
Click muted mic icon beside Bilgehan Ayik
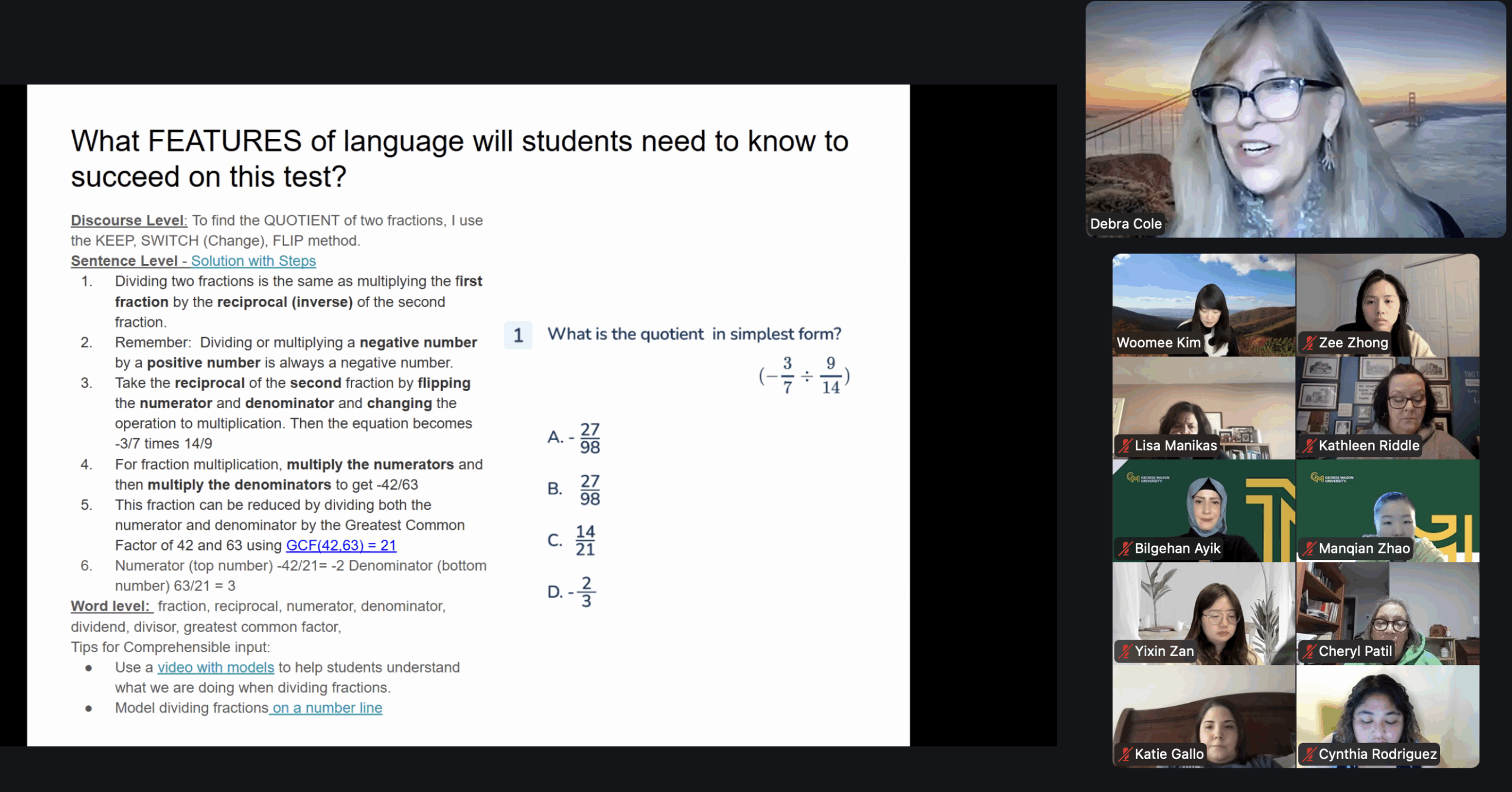click(x=1125, y=548)
